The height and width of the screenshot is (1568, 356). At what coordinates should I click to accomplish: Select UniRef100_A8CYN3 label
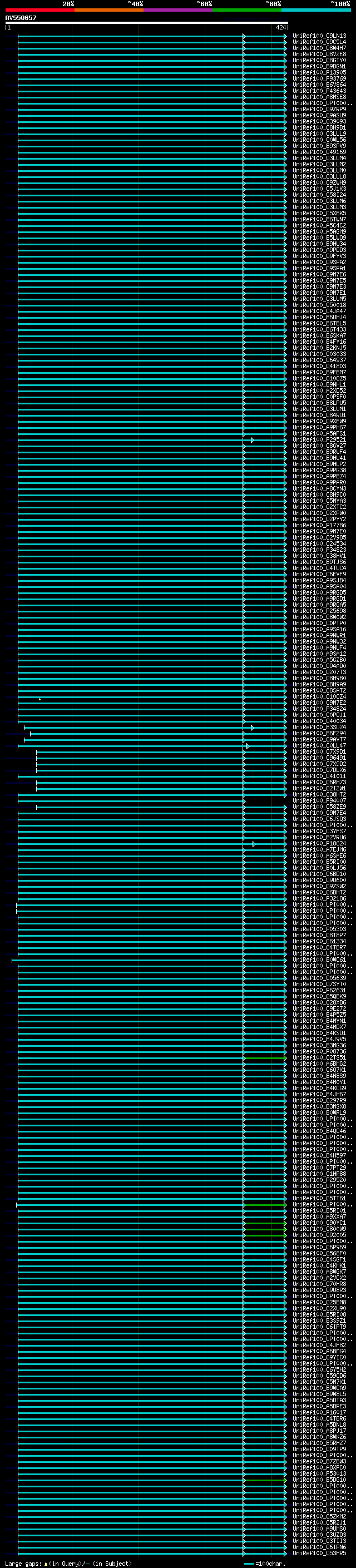[x=319, y=489]
